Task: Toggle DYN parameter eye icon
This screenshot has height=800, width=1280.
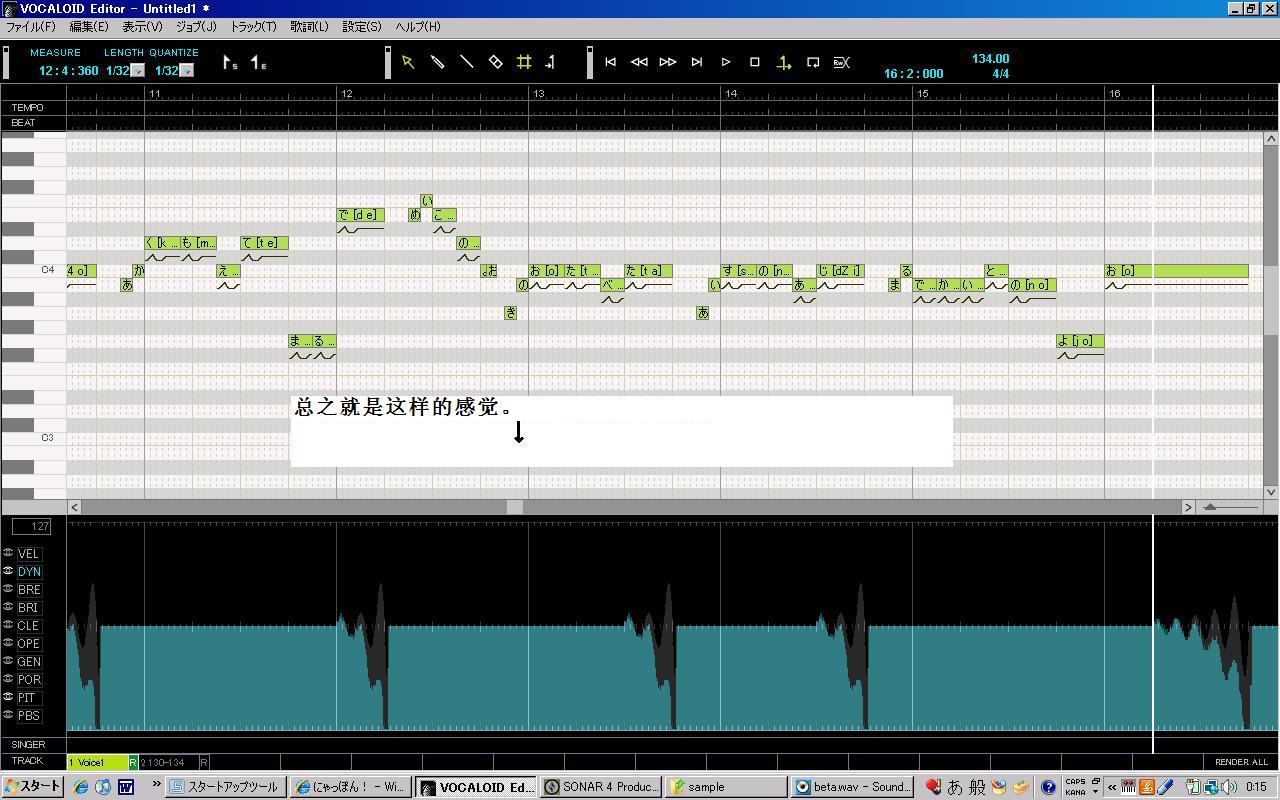Action: [8, 571]
